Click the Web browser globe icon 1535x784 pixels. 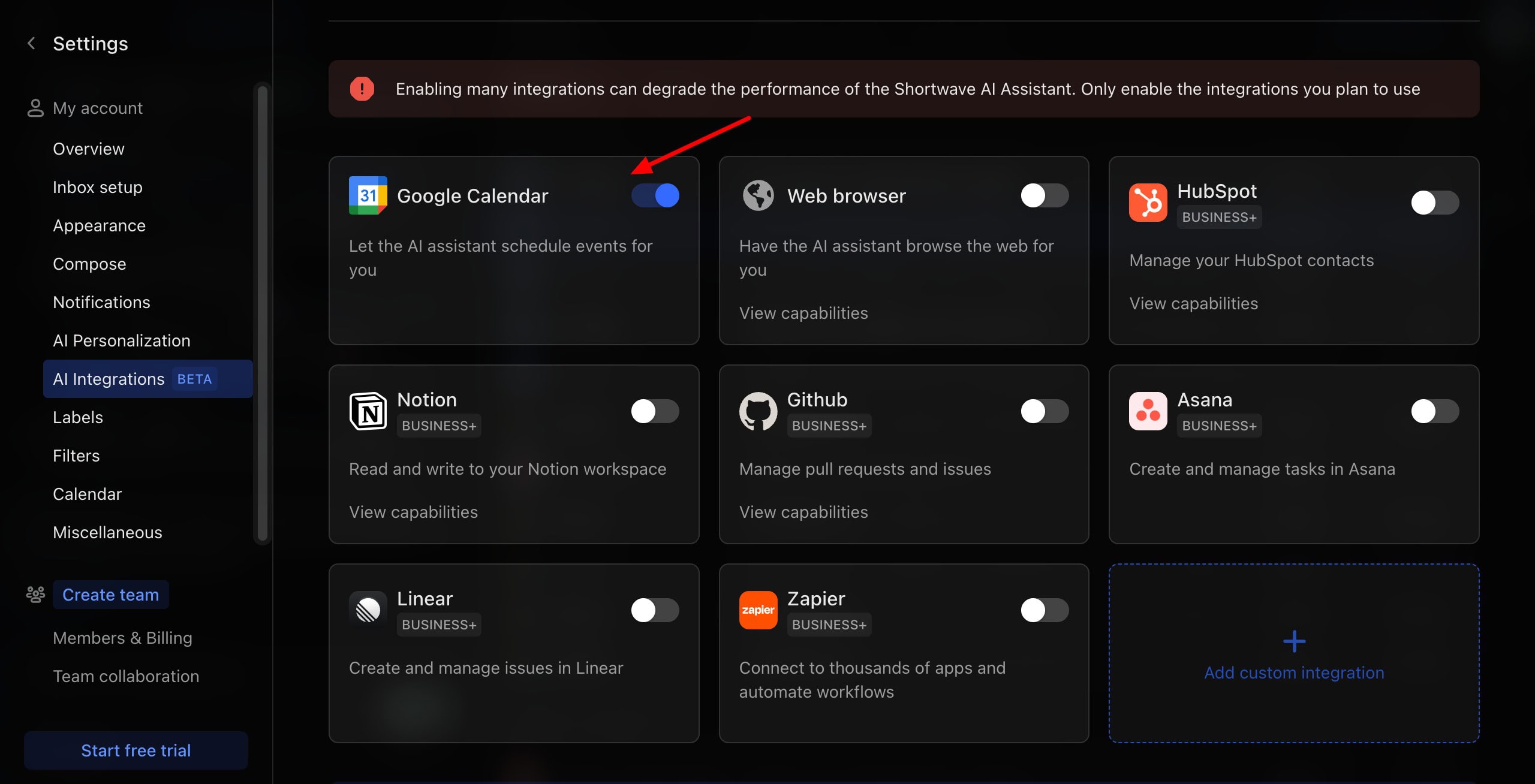758,195
